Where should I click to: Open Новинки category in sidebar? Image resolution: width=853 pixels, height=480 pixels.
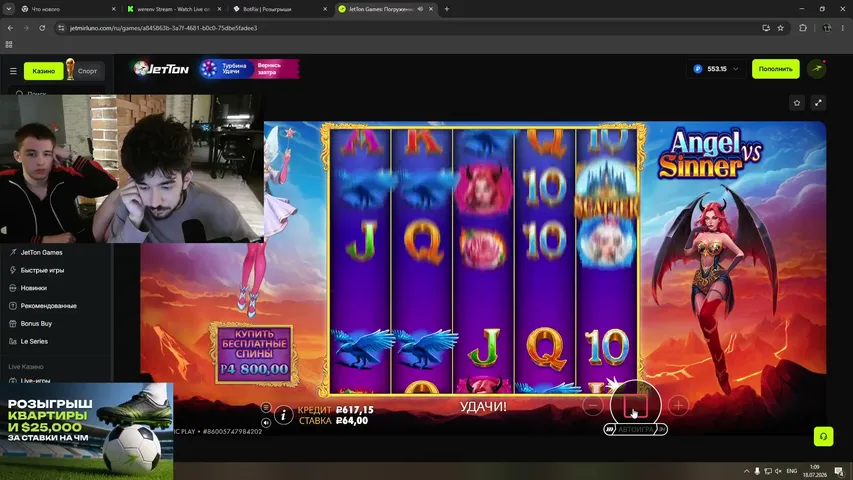(x=33, y=288)
